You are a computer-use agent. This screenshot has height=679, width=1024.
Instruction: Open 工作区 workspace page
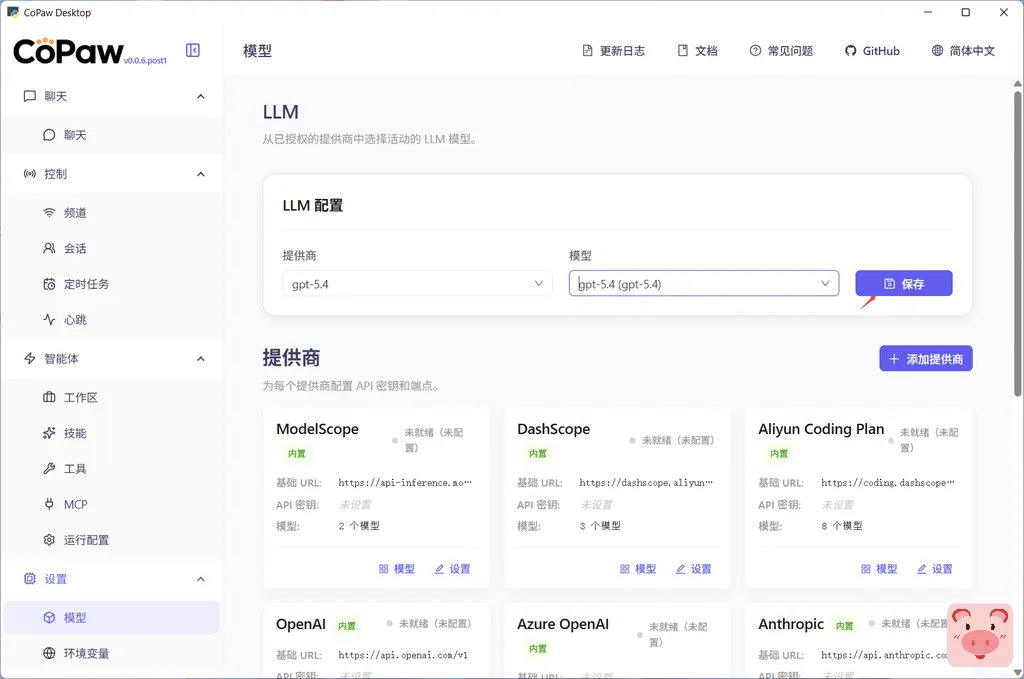pyautogui.click(x=112, y=398)
